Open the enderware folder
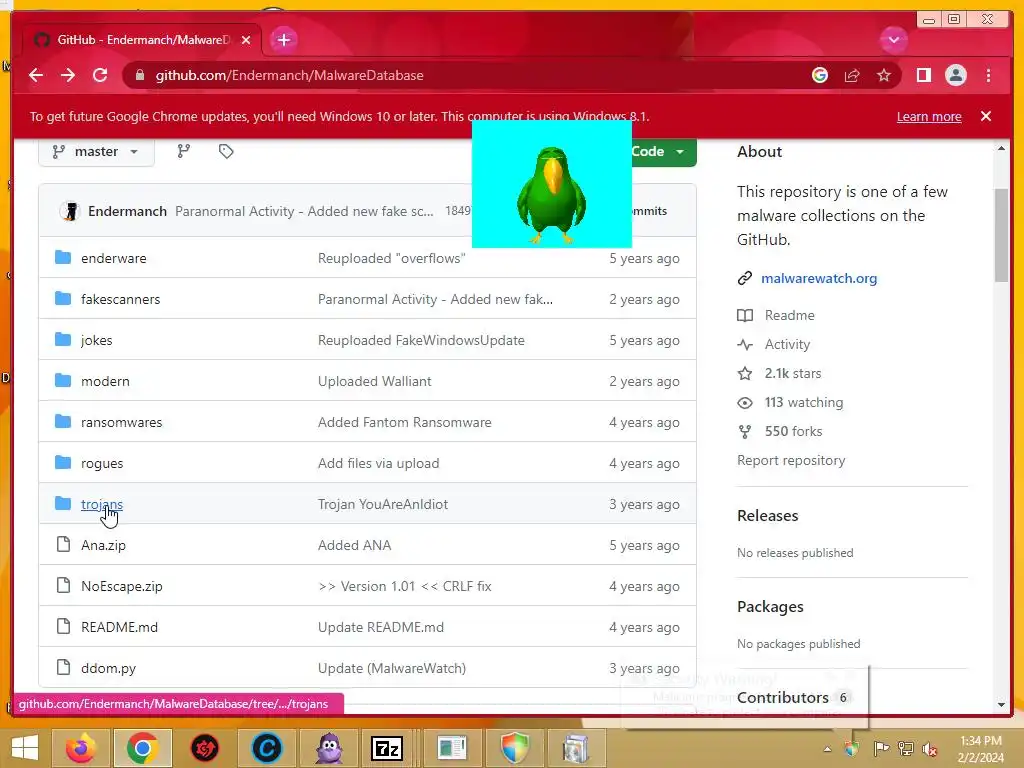The width and height of the screenshot is (1024, 768). pos(114,258)
